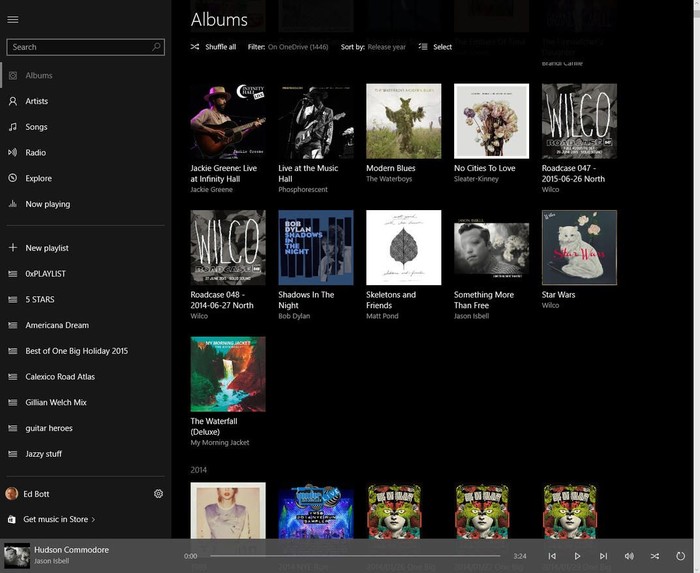Click Shuffle all button
The image size is (700, 573).
pyautogui.click(x=213, y=47)
